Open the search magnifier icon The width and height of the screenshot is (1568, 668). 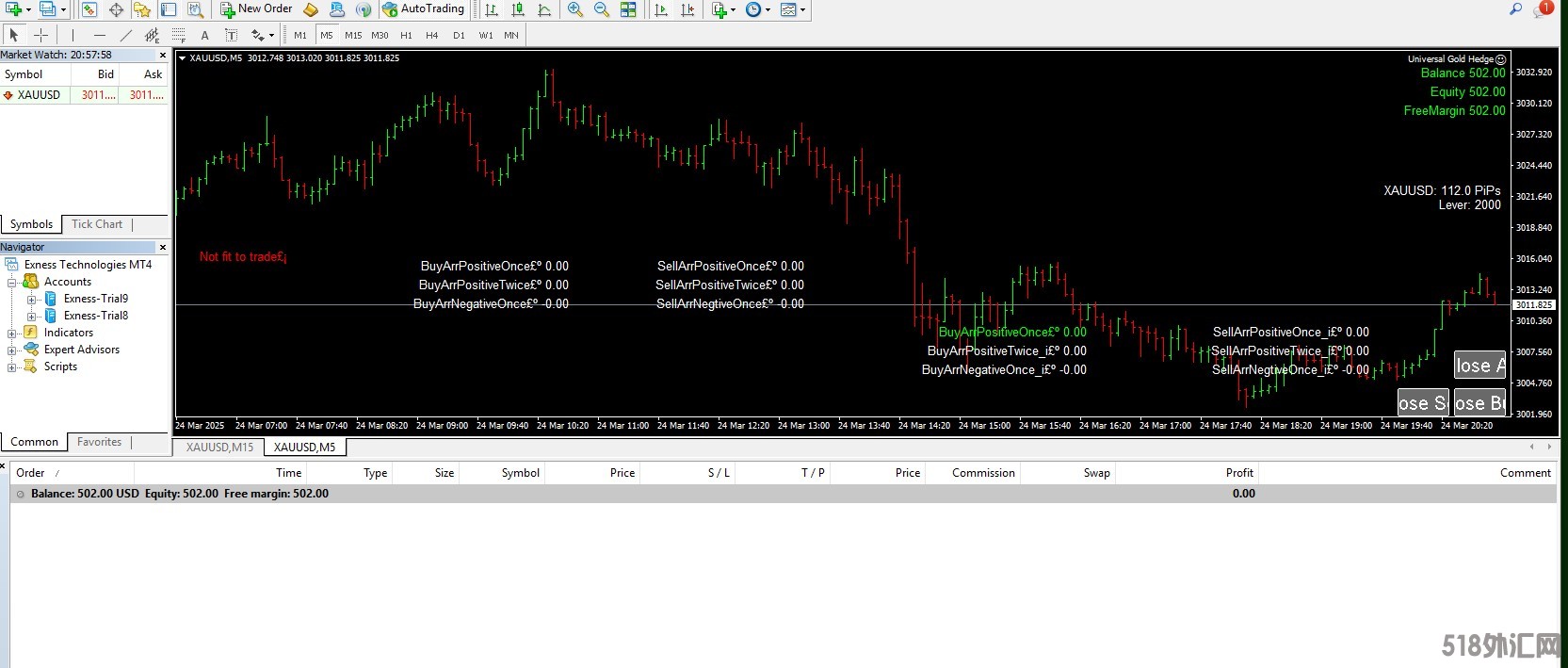[x=1515, y=9]
